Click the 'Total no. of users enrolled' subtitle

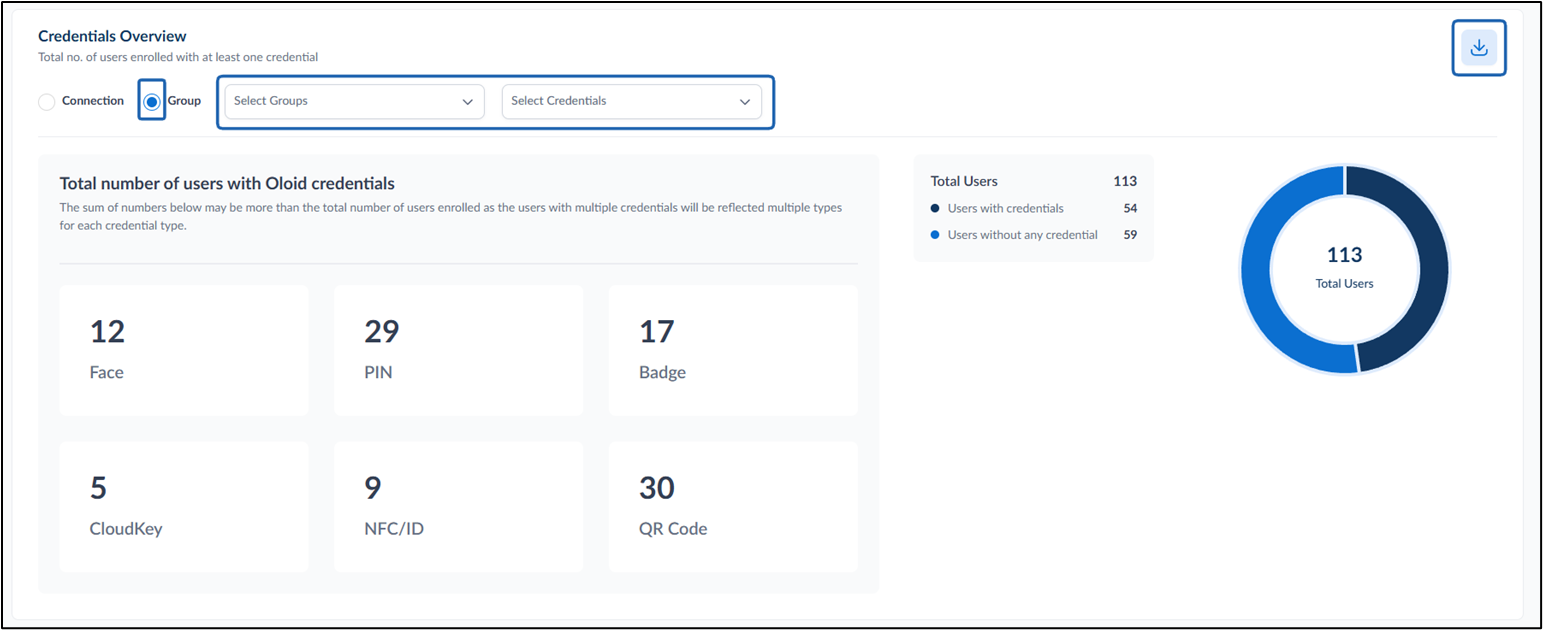(x=178, y=57)
